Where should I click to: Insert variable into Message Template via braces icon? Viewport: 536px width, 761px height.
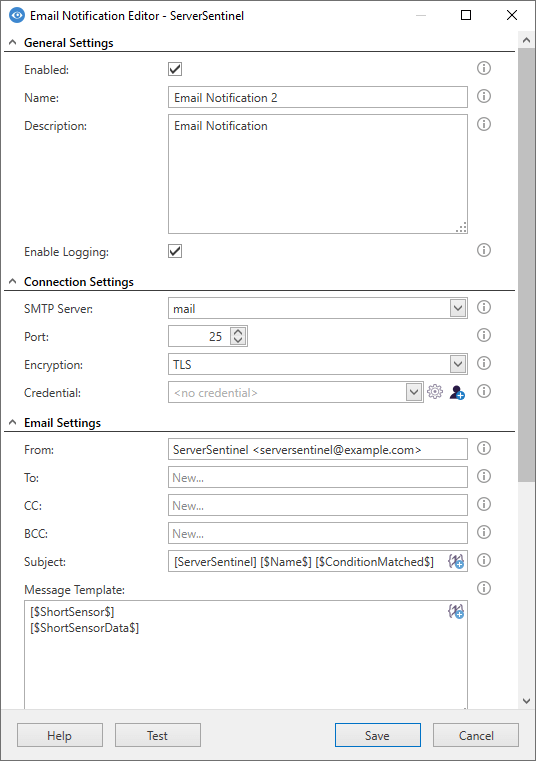tap(456, 612)
